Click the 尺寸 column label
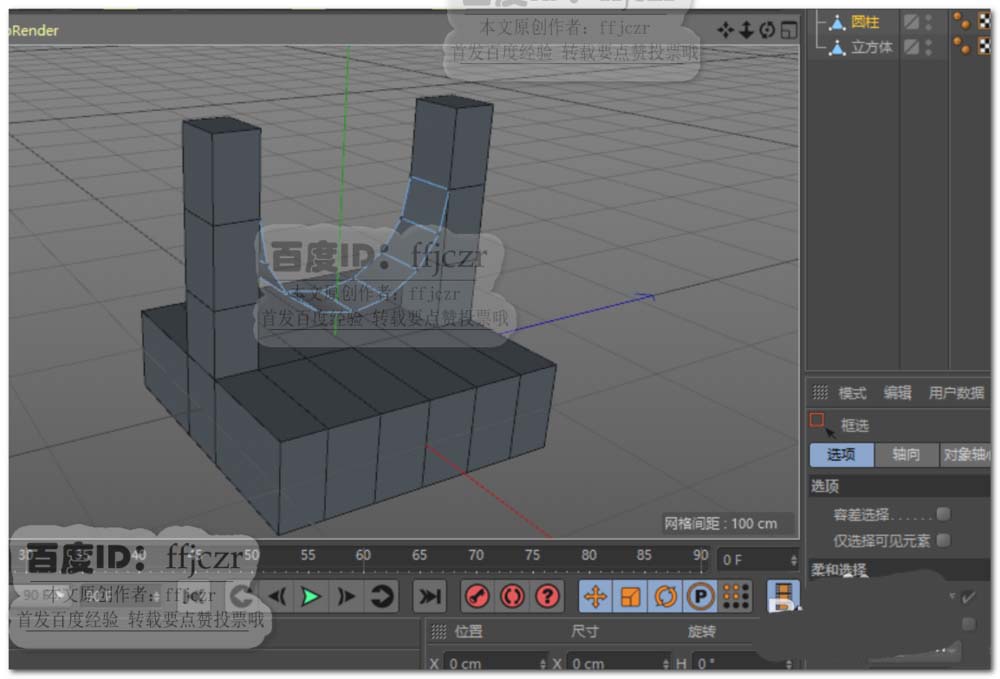 point(585,632)
